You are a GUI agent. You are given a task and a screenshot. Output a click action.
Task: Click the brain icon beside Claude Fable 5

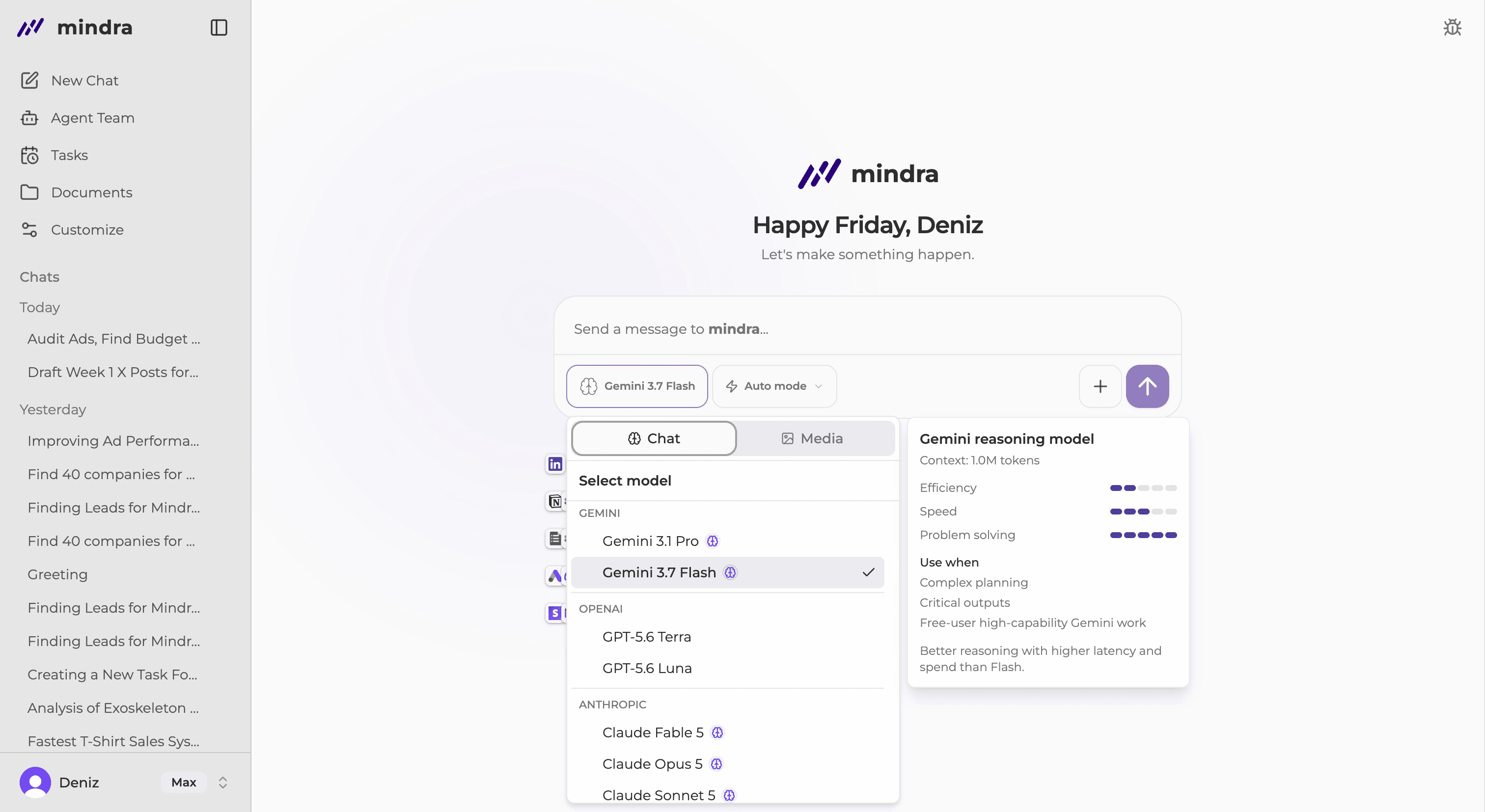(x=717, y=732)
